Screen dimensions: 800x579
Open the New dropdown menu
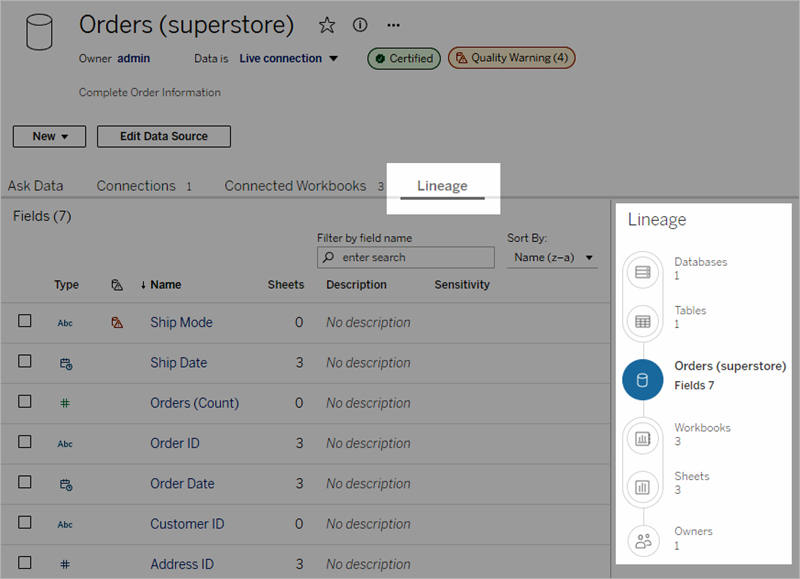[49, 136]
